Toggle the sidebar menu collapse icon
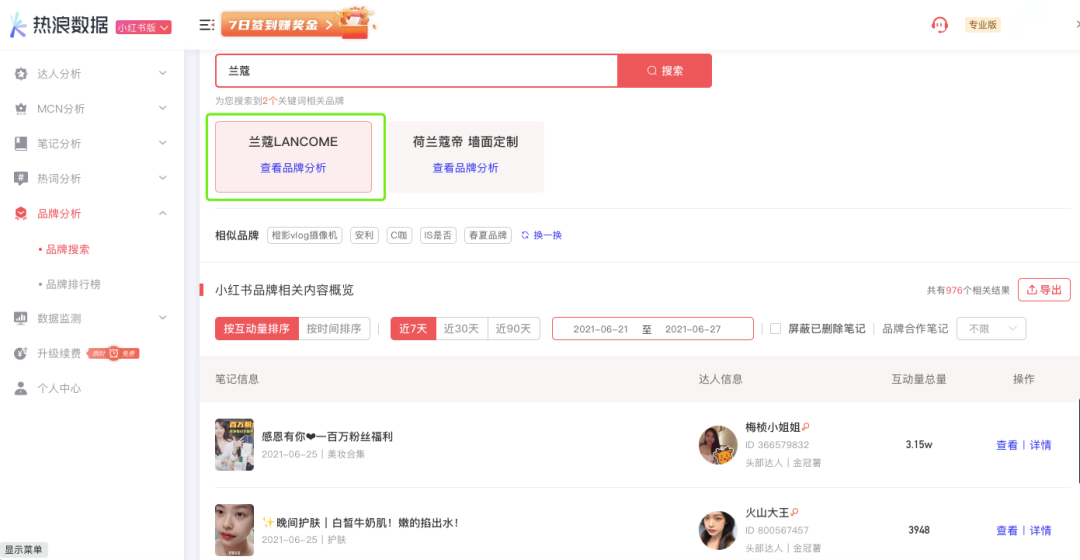This screenshot has height=560, width=1080. [x=206, y=25]
